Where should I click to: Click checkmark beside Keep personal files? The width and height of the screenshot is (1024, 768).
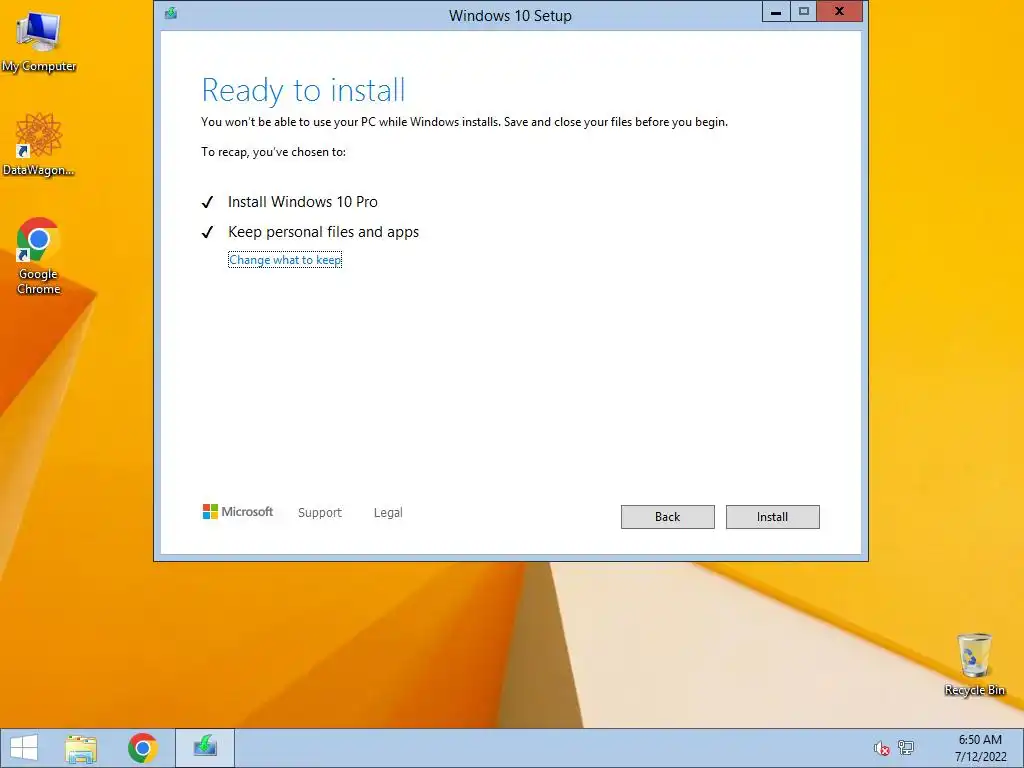click(x=208, y=232)
